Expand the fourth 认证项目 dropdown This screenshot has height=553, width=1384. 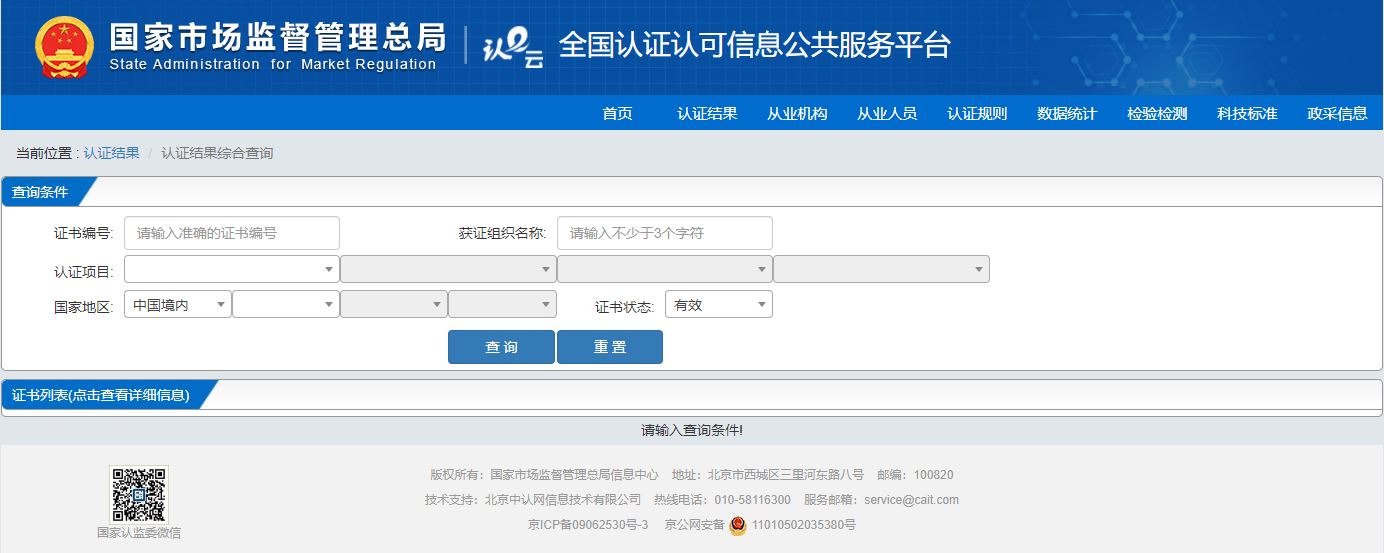881,269
